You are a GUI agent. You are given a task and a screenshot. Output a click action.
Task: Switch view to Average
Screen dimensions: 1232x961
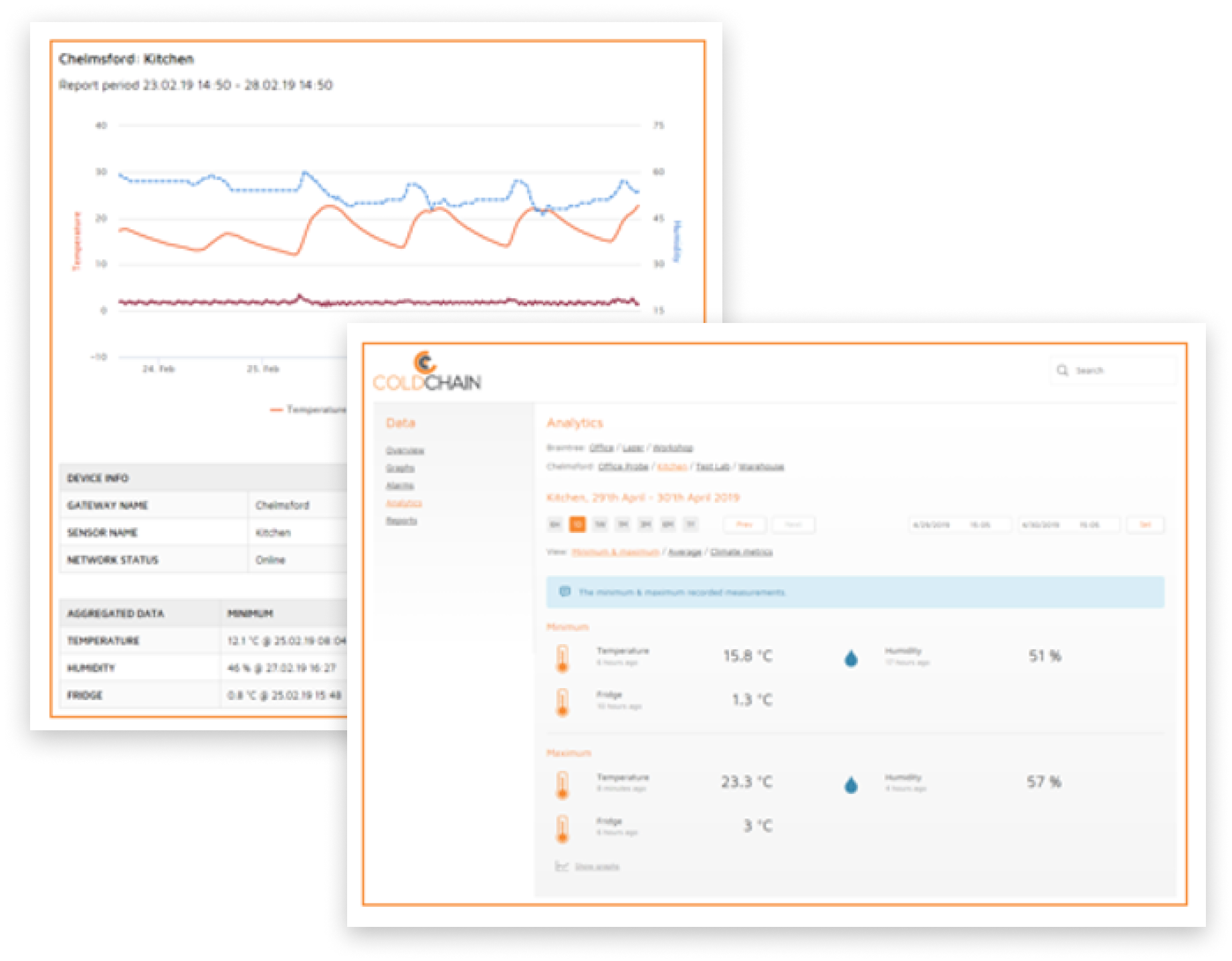click(x=685, y=552)
